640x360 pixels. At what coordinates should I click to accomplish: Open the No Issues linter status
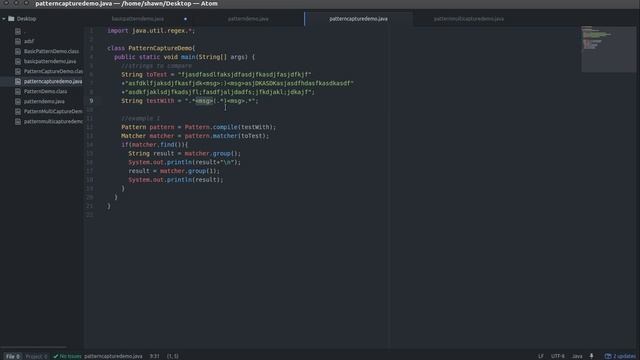(67, 356)
